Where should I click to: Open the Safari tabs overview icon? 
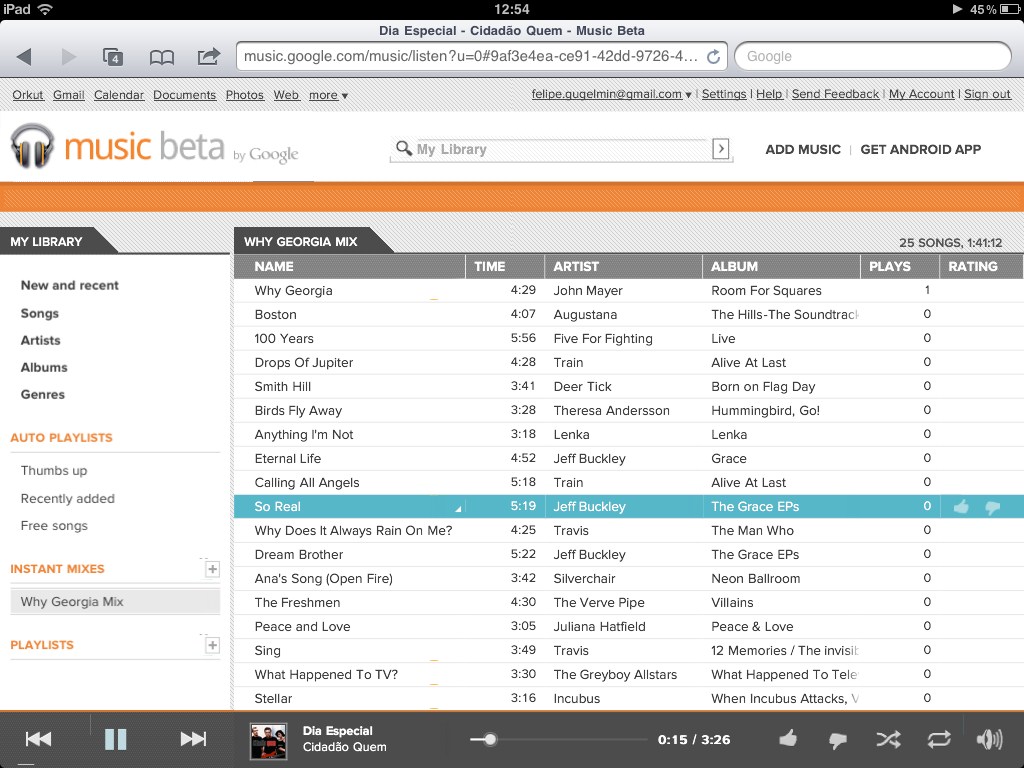[x=113, y=57]
